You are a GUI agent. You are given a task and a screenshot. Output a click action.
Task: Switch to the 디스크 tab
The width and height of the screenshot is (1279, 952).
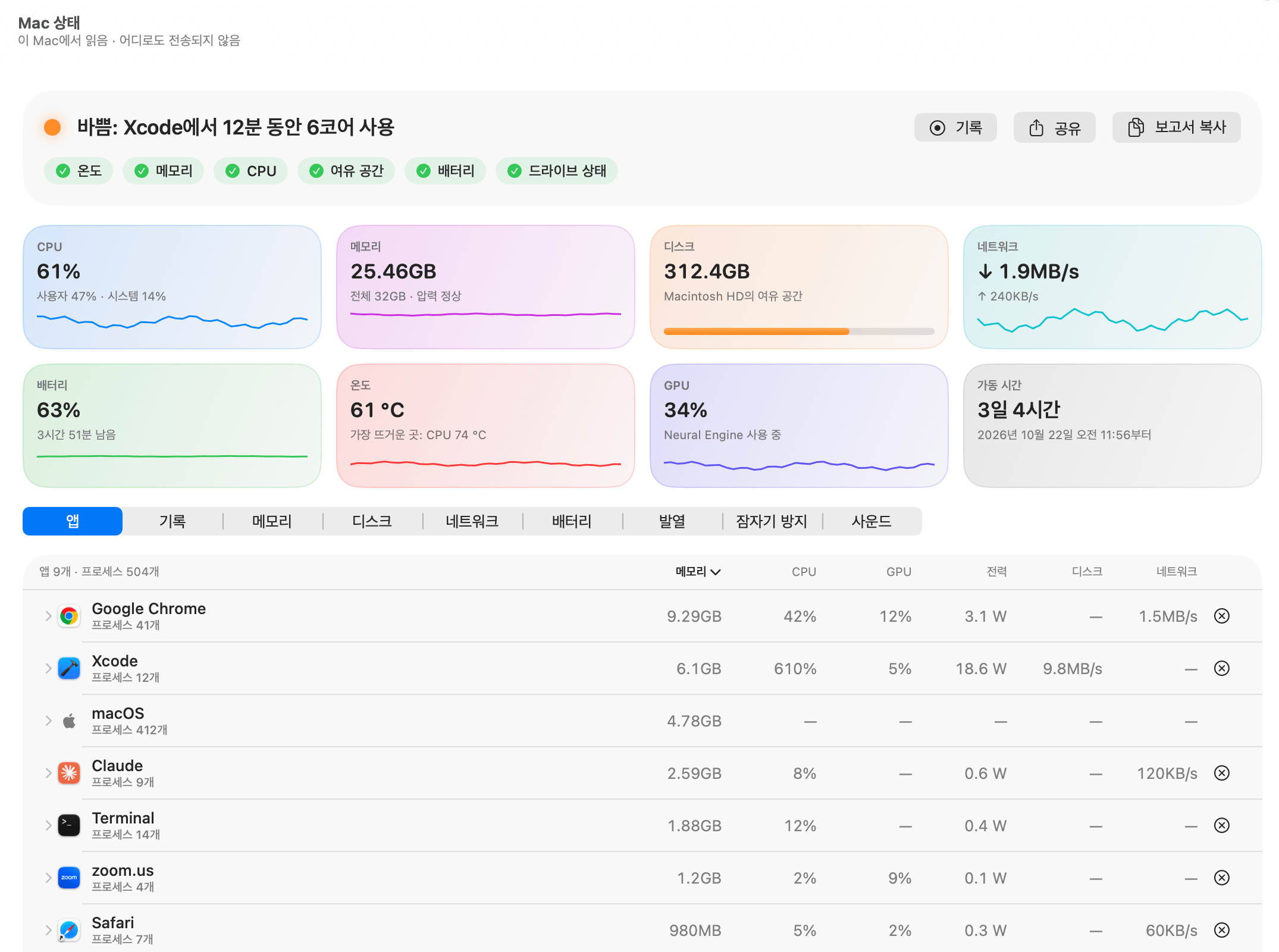[372, 522]
